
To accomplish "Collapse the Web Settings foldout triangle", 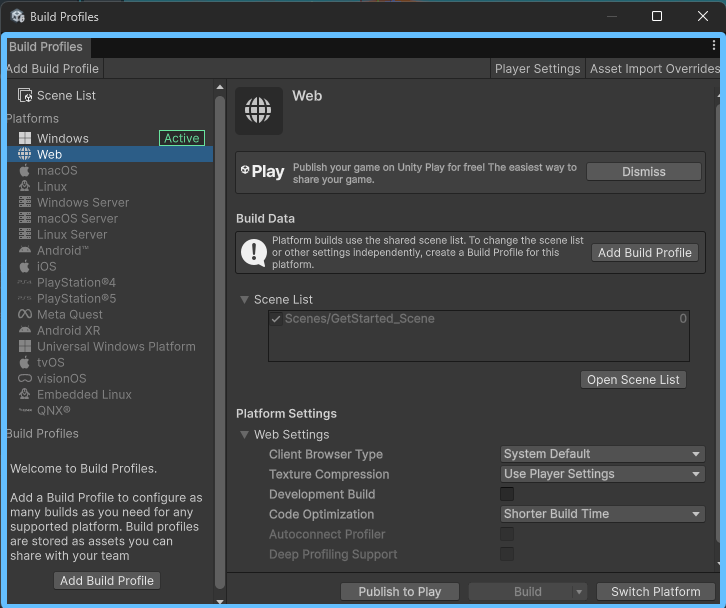I will pos(244,434).
